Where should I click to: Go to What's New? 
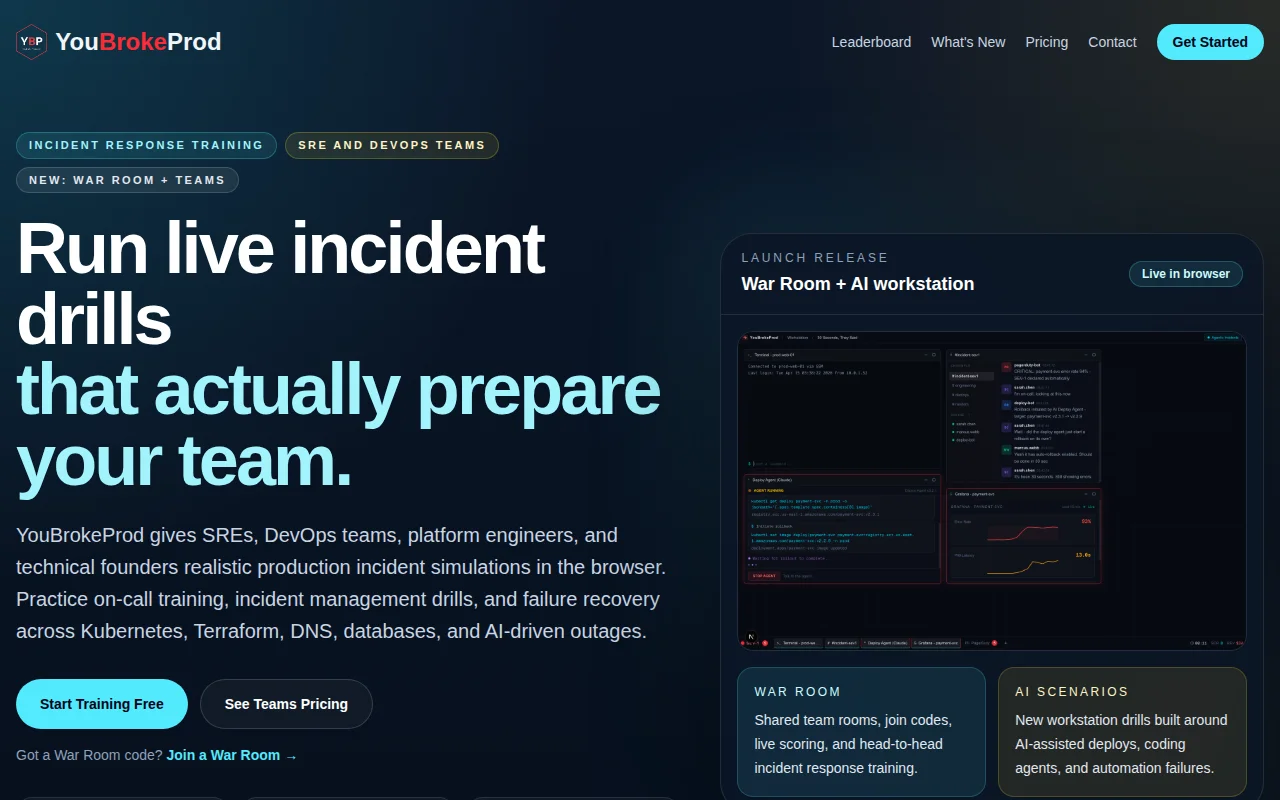tap(968, 42)
